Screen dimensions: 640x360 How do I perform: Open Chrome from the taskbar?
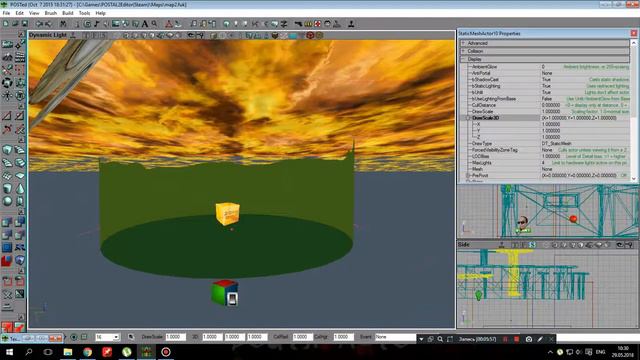coord(87,352)
